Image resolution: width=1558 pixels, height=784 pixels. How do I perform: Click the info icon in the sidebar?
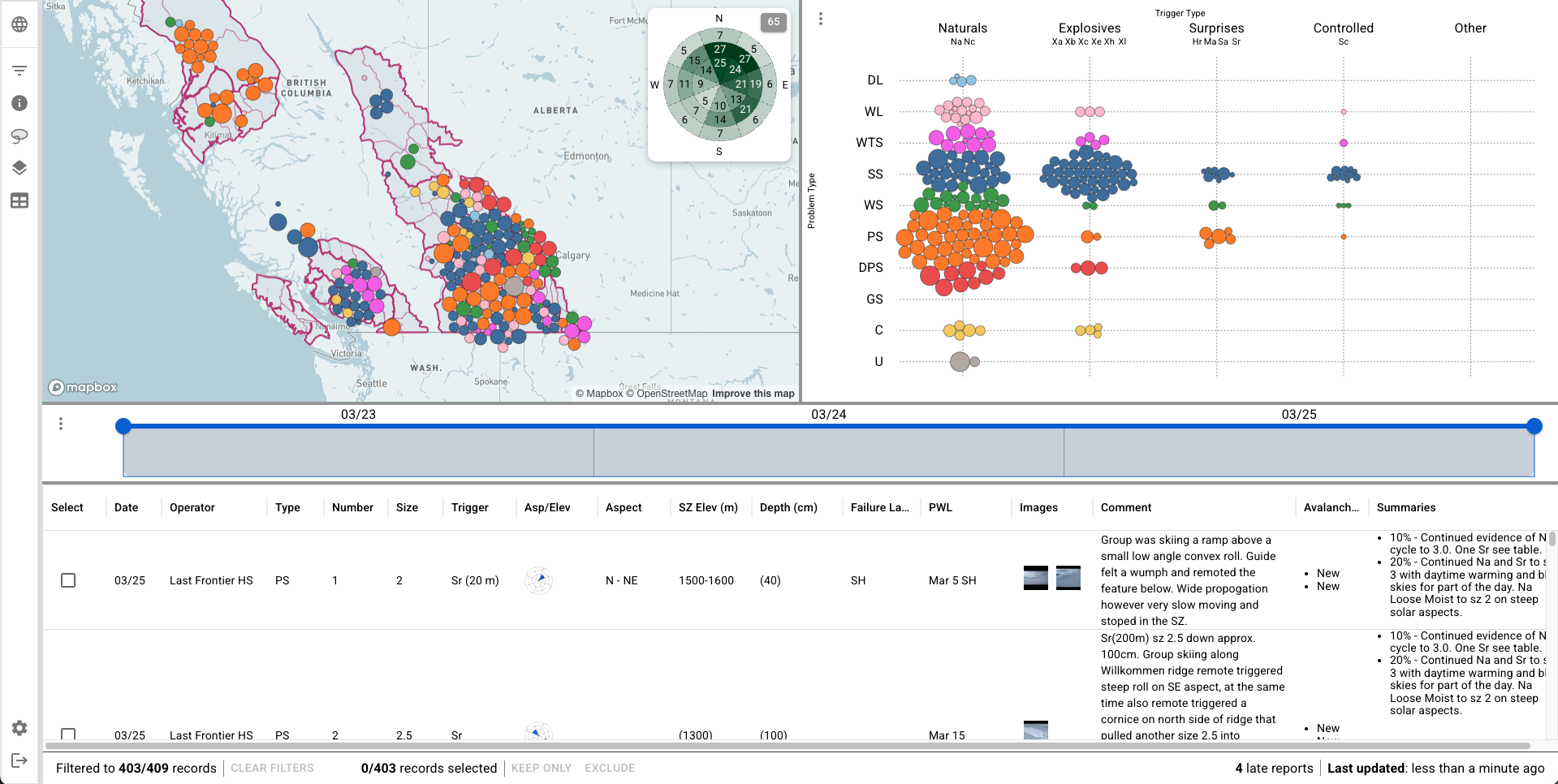tap(19, 103)
